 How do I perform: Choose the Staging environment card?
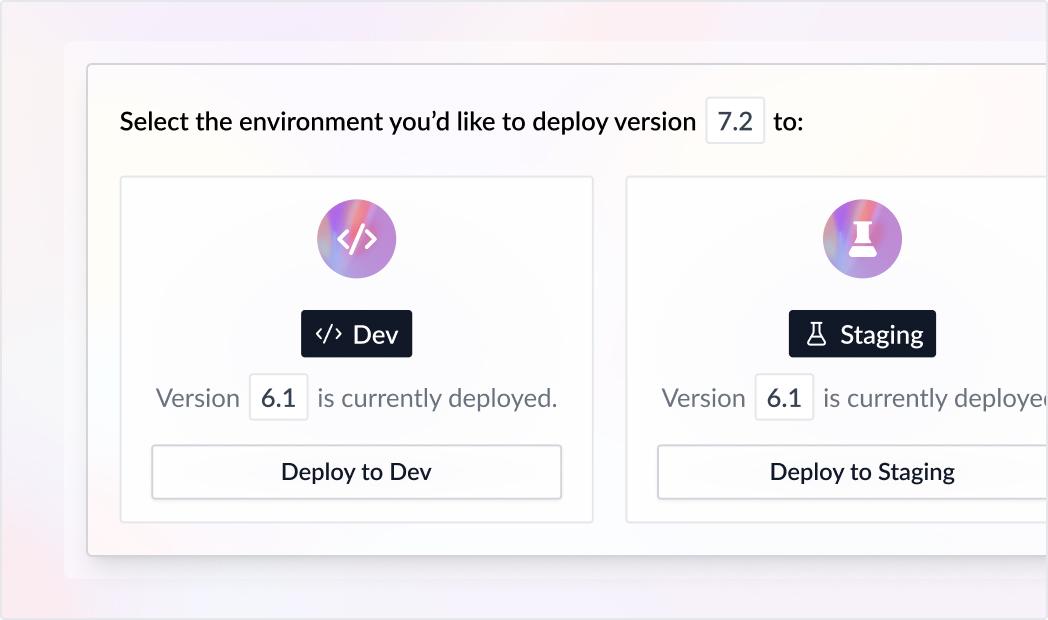click(x=863, y=350)
